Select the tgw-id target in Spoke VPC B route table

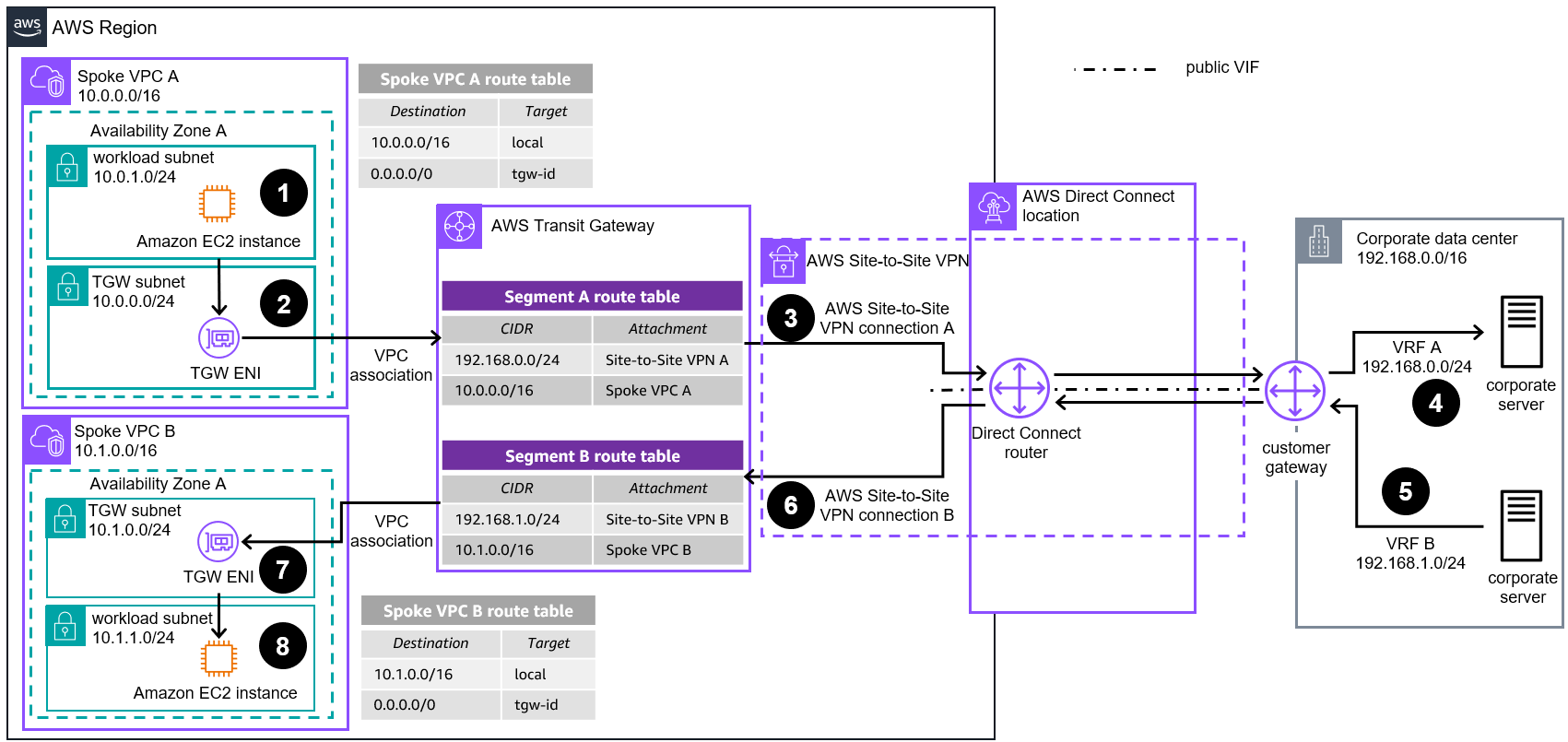coord(549,705)
